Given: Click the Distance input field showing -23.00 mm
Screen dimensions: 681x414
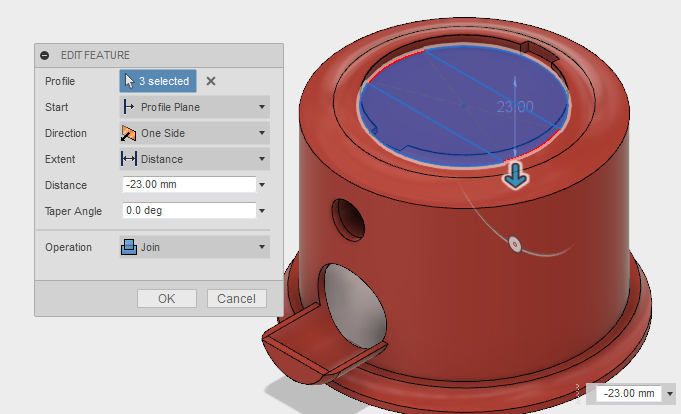Looking at the screenshot, I should tap(189, 185).
